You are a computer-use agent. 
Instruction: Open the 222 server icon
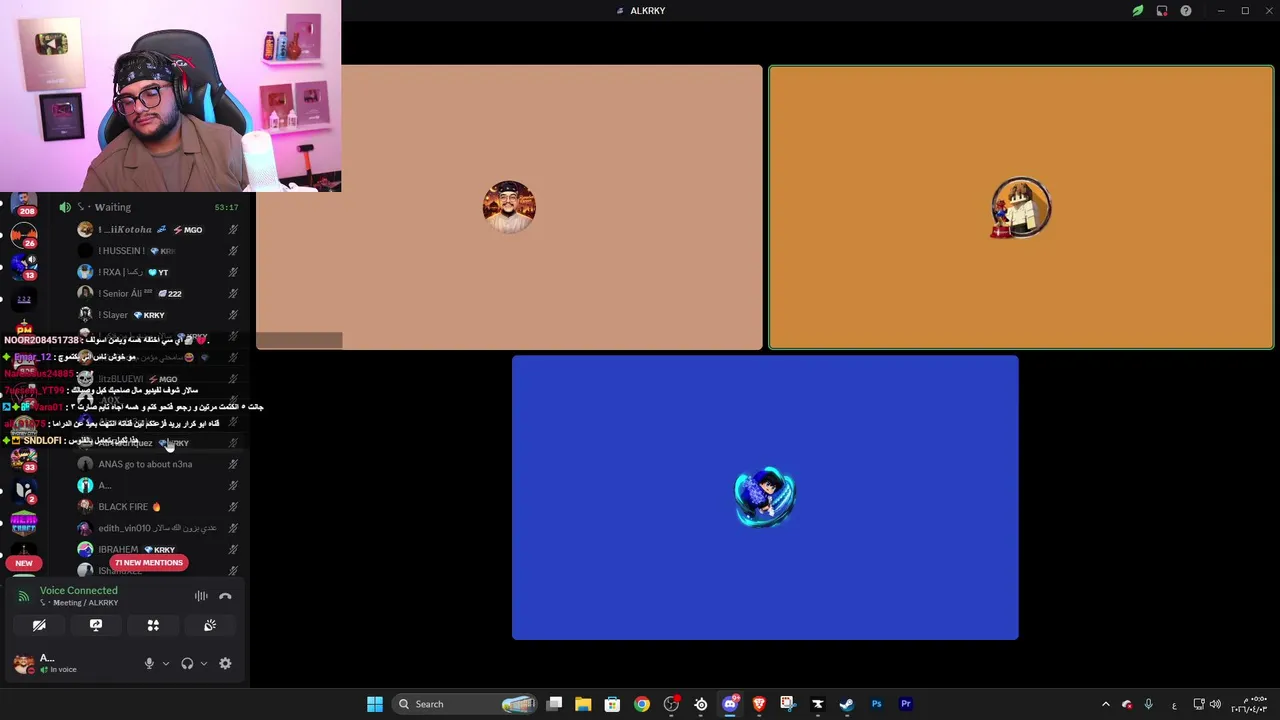[24, 299]
